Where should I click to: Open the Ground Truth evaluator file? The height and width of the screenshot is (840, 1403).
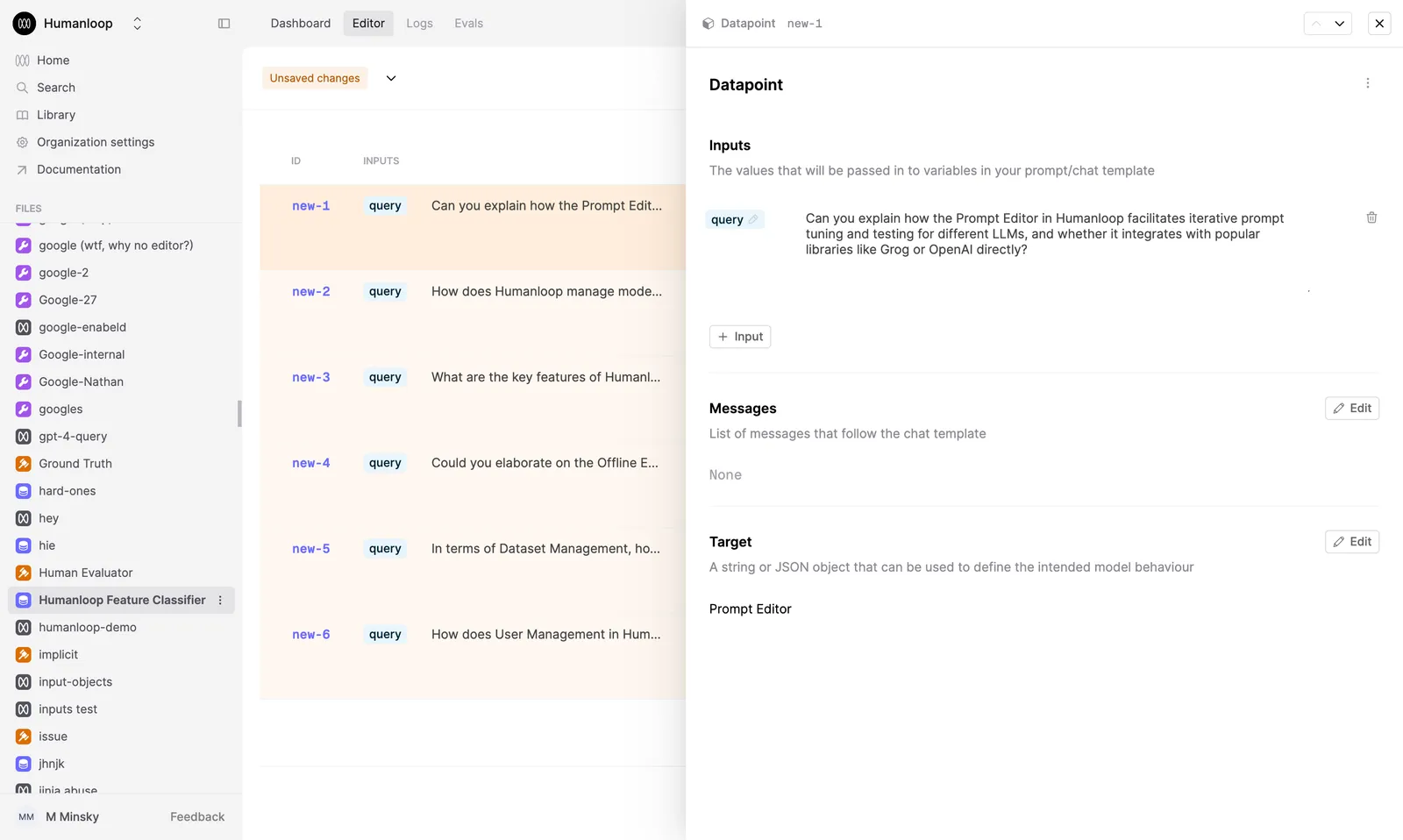pos(75,464)
